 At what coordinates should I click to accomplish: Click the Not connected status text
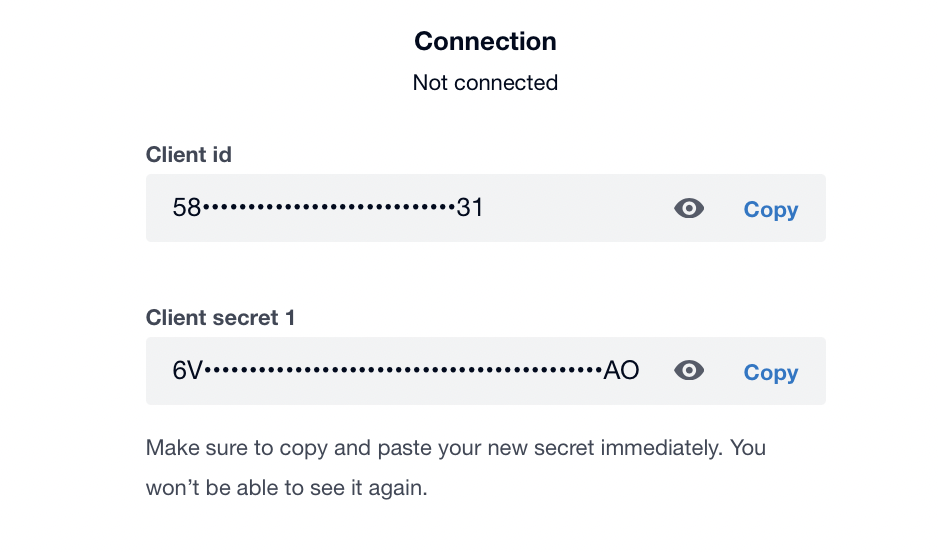click(x=485, y=83)
